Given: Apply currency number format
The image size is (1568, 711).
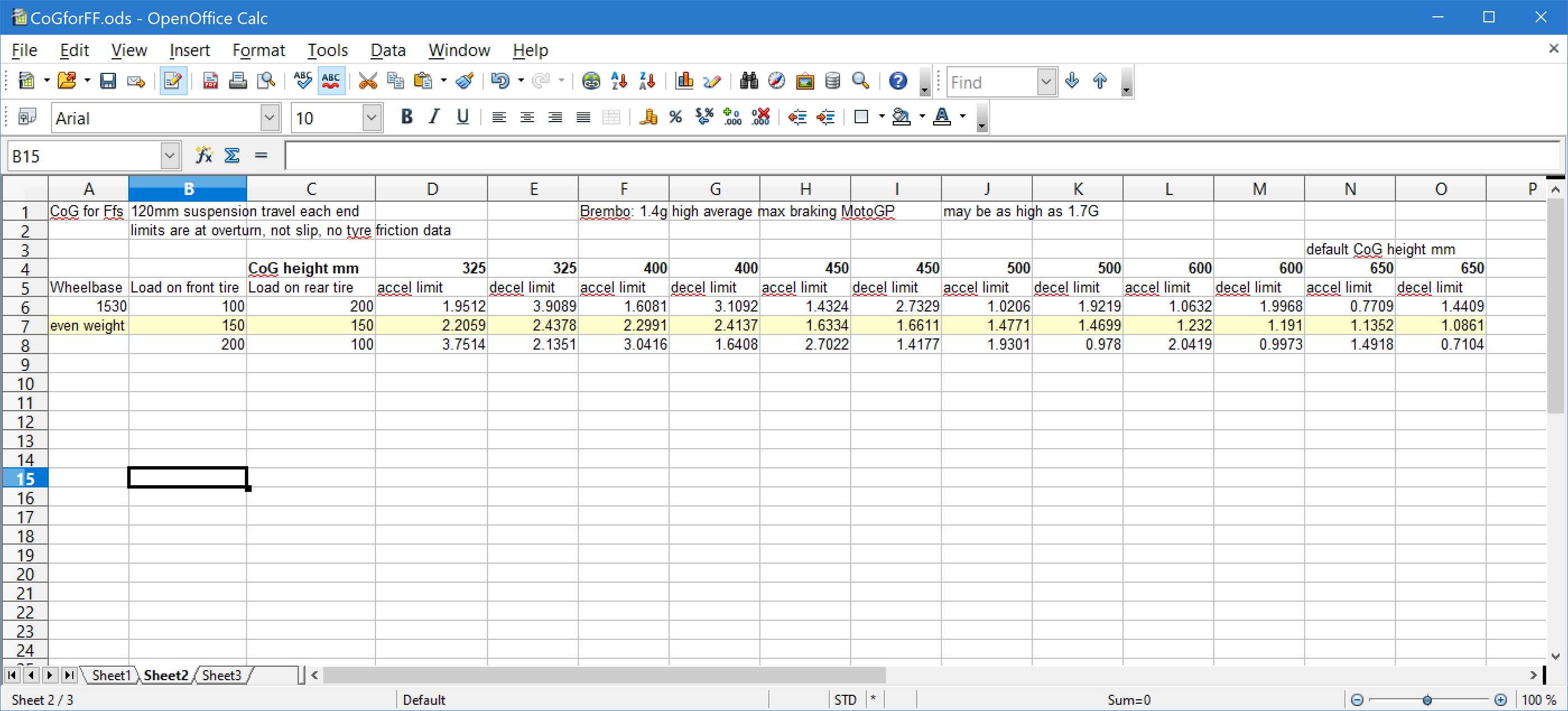Looking at the screenshot, I should [x=648, y=117].
